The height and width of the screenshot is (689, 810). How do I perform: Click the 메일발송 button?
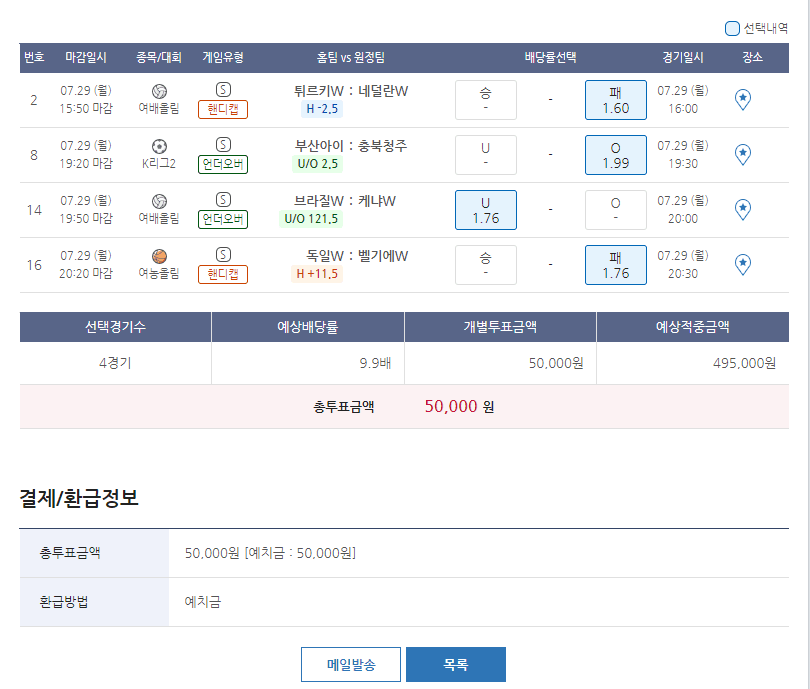pyautogui.click(x=351, y=664)
